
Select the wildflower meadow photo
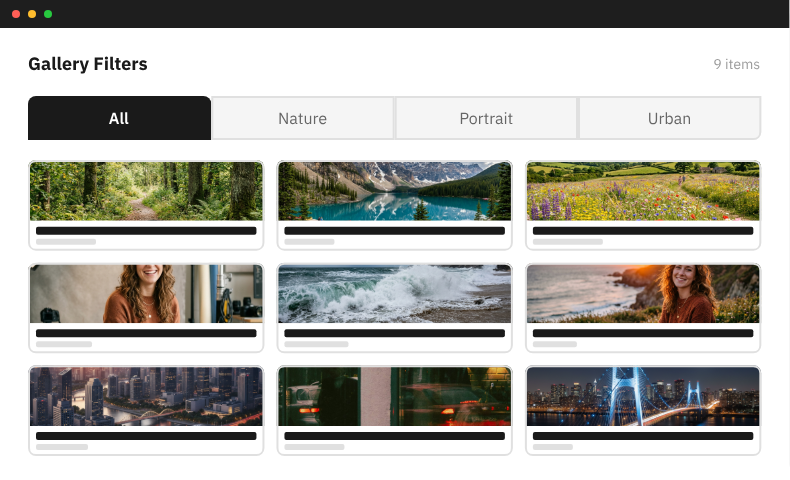(x=643, y=191)
